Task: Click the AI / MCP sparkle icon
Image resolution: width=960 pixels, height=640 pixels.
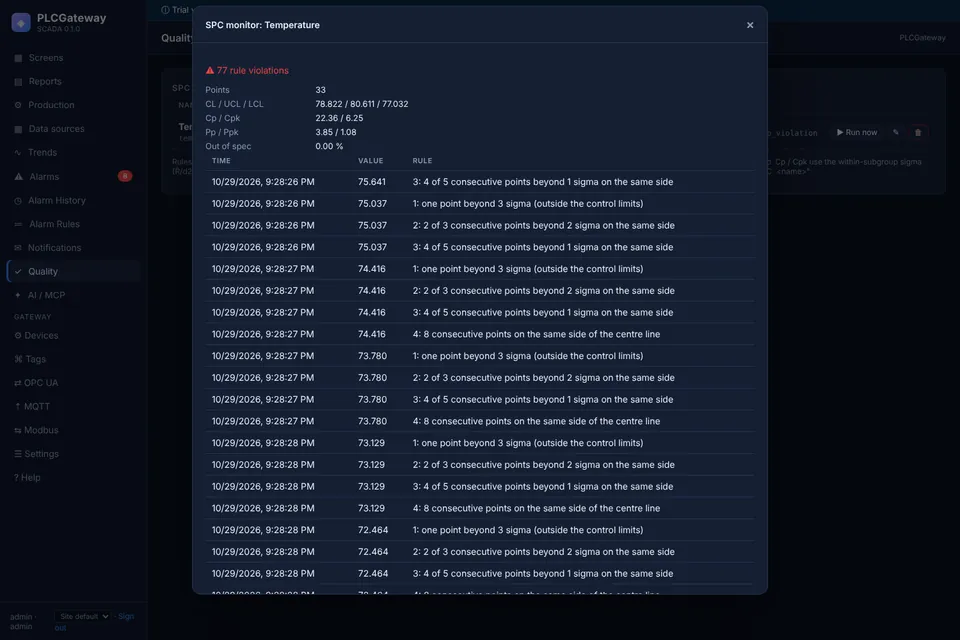Action: coord(18,295)
